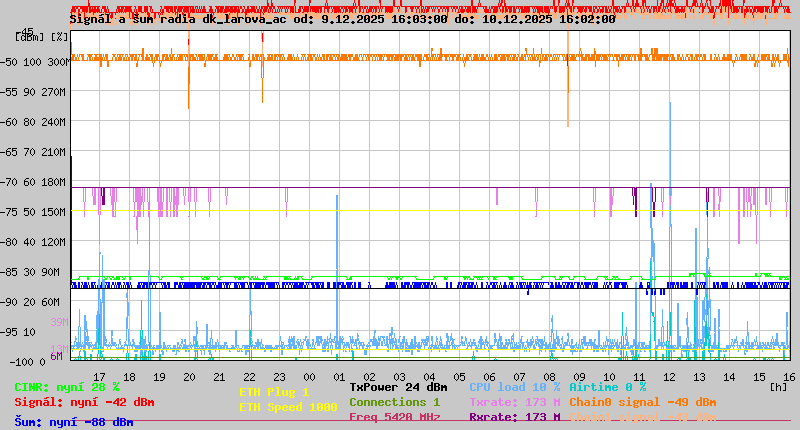Click the '03' hour label on the time axis
This screenshot has height=430, width=800.
(x=399, y=377)
